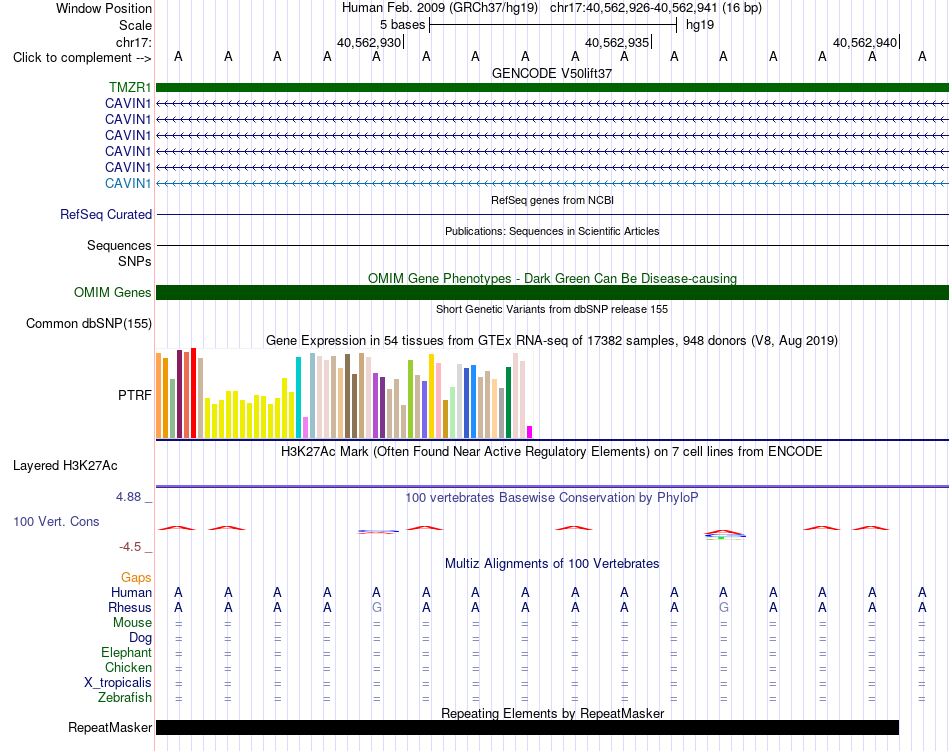Click the Zebrafish species label
This screenshot has width=950, height=751.
tap(125, 698)
